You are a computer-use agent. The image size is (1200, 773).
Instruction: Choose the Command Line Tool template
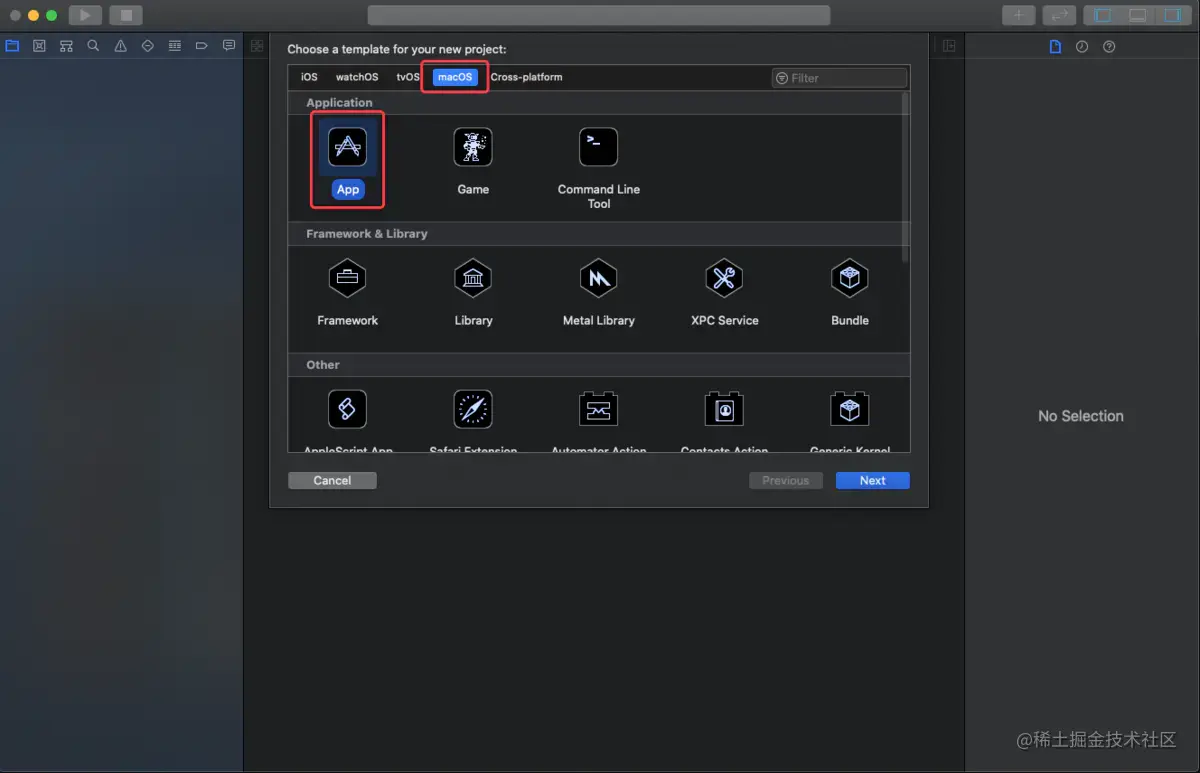pos(598,147)
